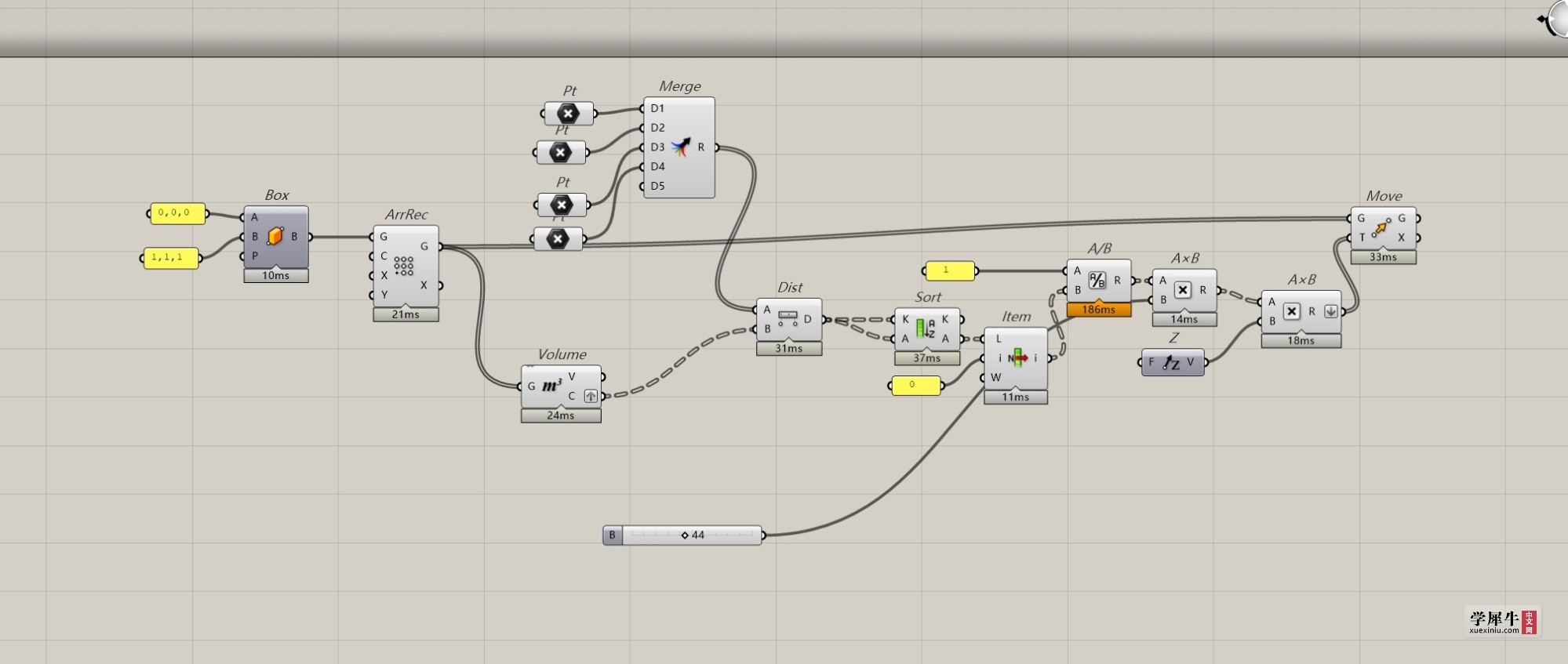The height and width of the screenshot is (664, 1568).
Task: Click the D2 input of Merge
Action: pos(656,128)
